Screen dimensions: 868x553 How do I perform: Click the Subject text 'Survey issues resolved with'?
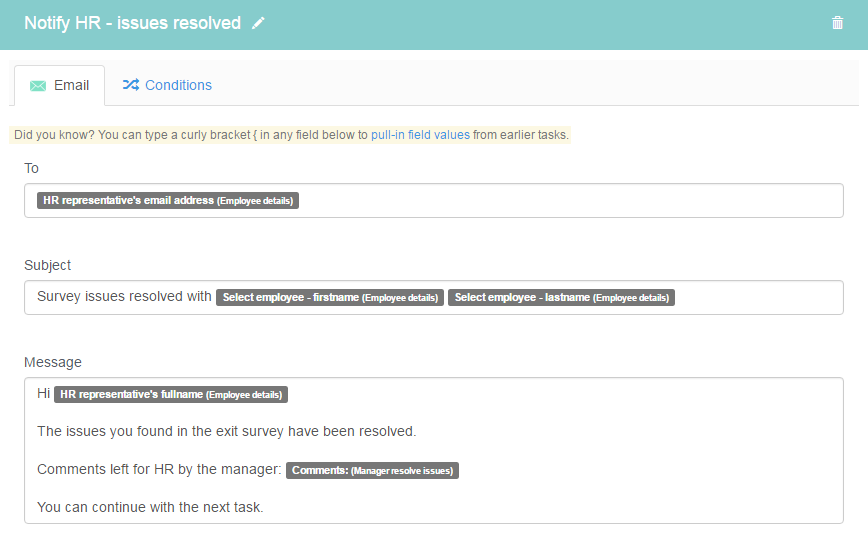124,297
